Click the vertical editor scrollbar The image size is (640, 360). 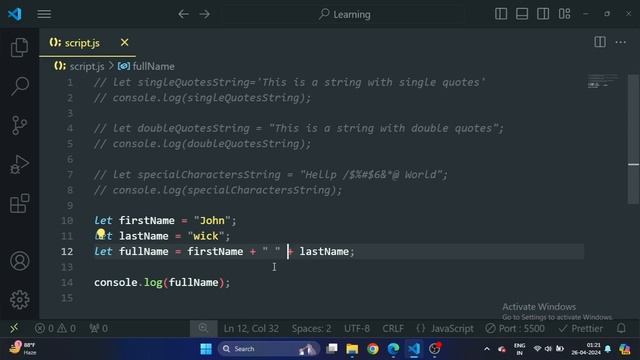pos(633,139)
